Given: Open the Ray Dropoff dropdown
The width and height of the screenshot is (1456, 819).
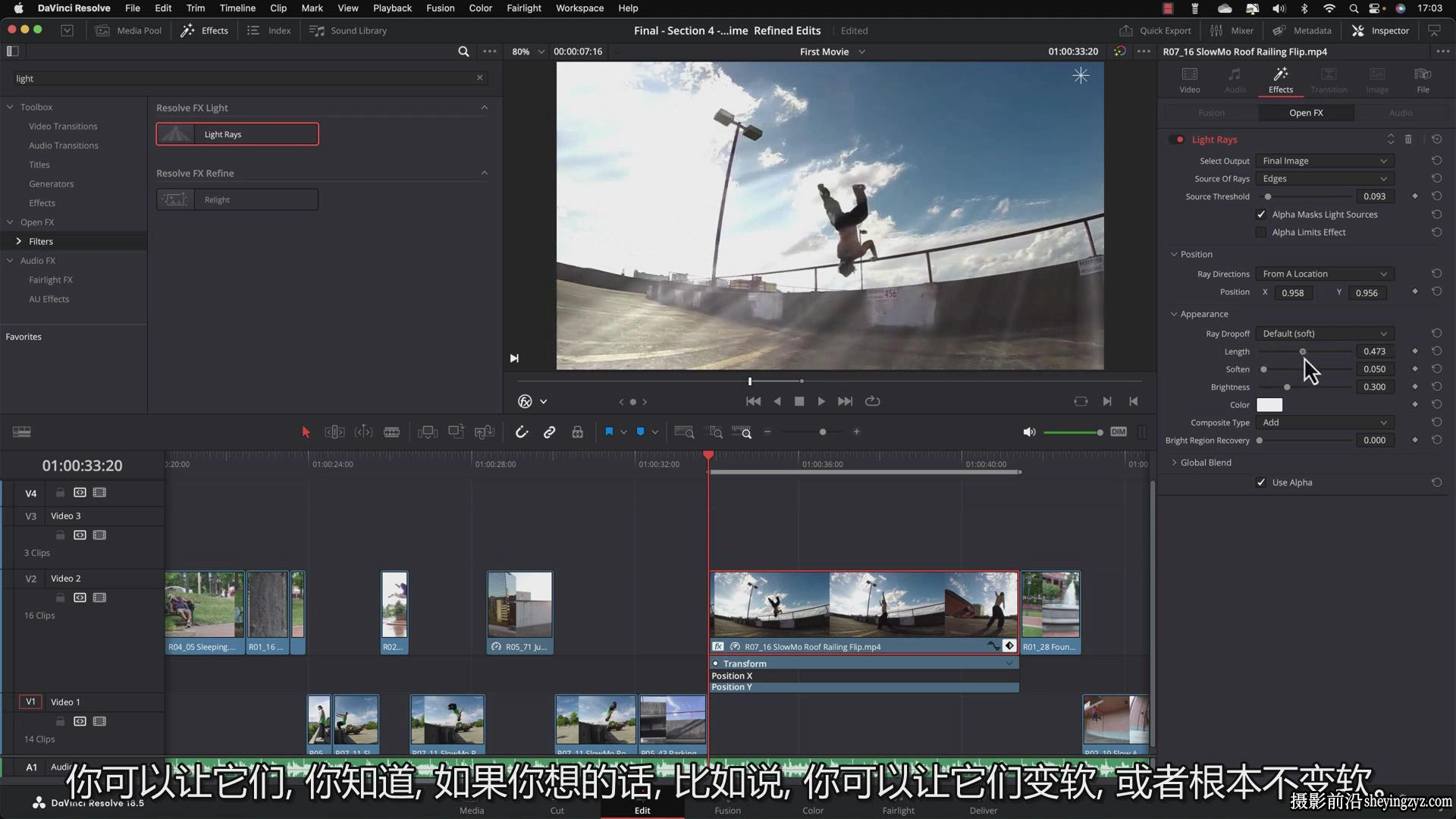Looking at the screenshot, I should point(1324,334).
